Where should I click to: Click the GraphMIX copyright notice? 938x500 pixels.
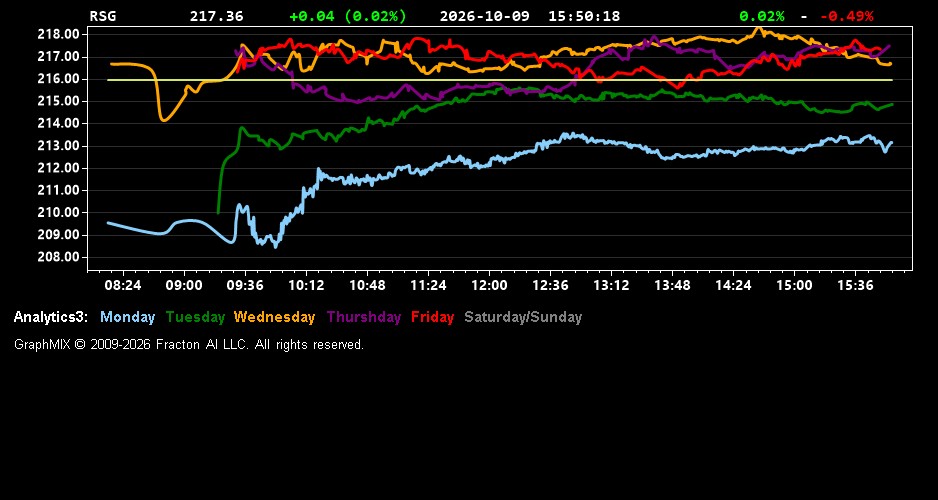pos(189,344)
